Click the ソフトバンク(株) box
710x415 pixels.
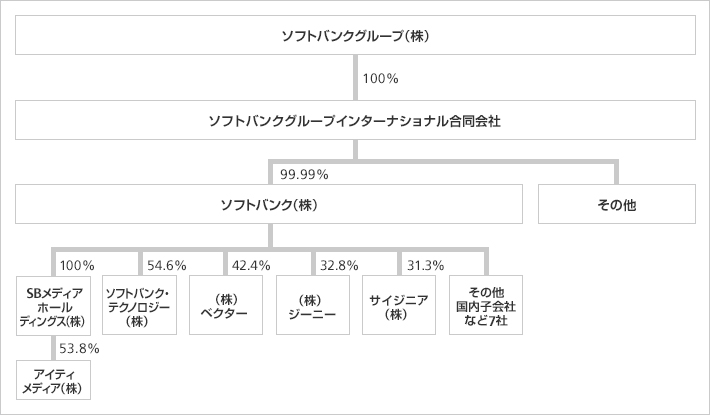(269, 204)
